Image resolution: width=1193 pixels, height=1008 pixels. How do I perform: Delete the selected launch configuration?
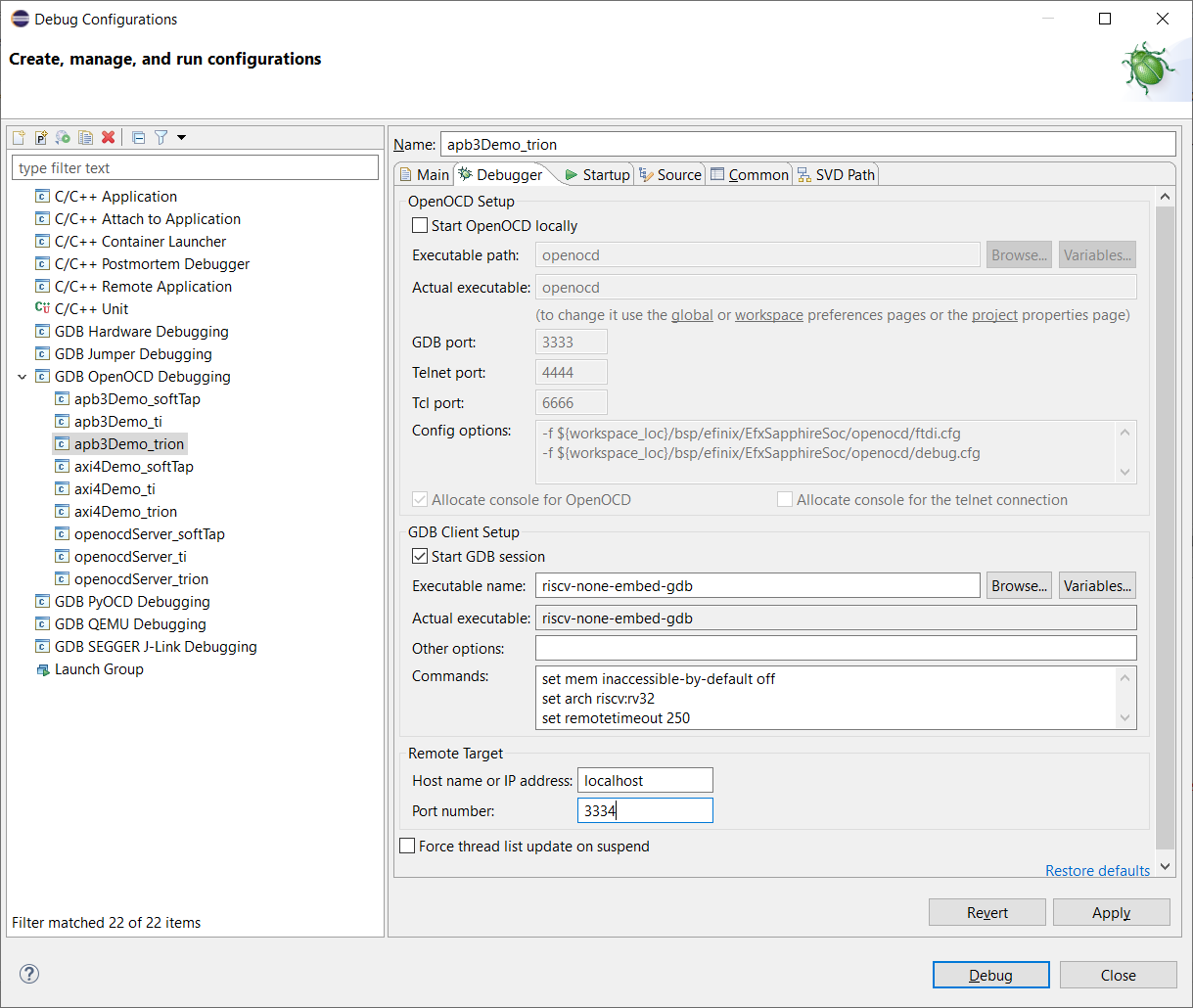tap(109, 138)
